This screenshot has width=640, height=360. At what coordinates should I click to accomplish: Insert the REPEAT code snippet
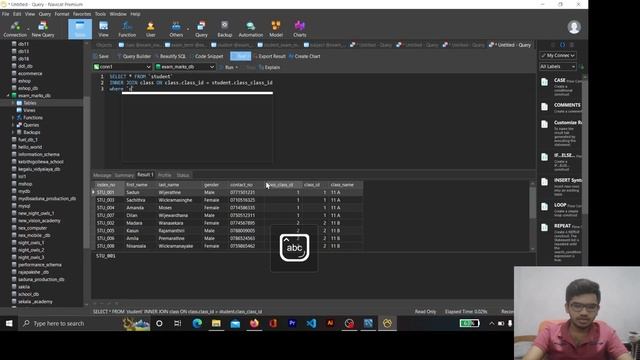coord(561,242)
